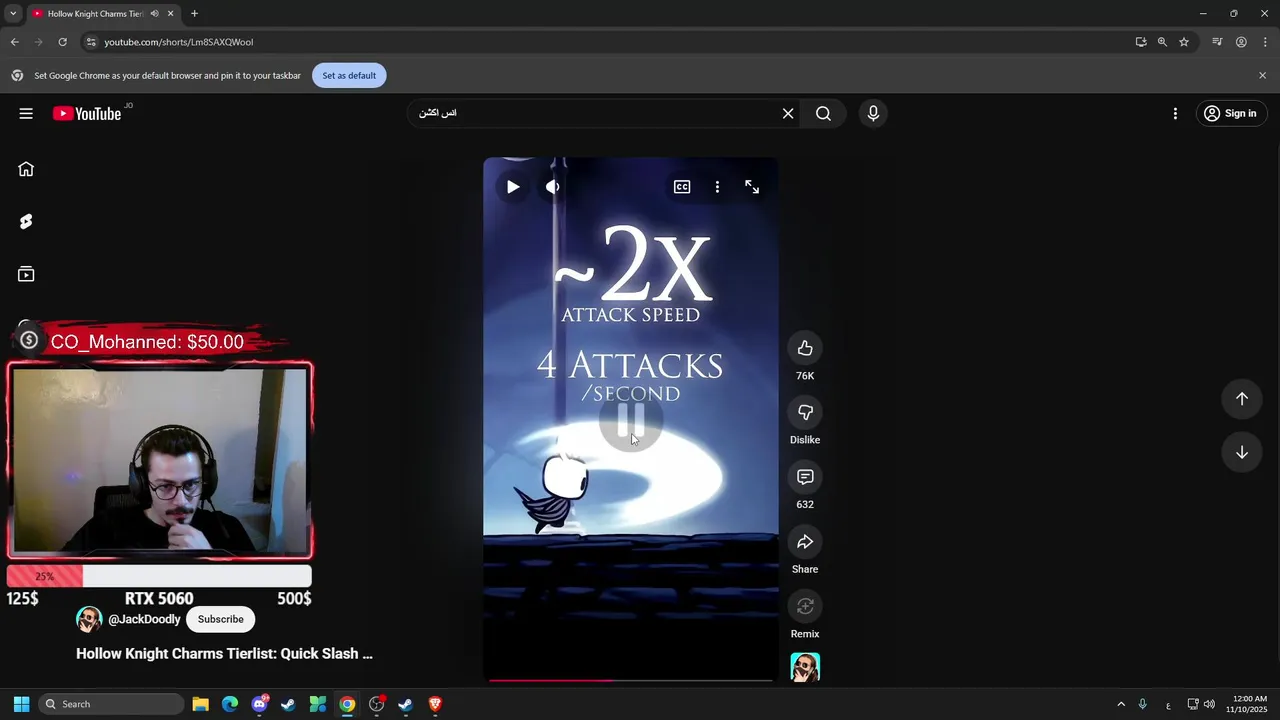Click the YouTube logo
1280x720 pixels.
[x=87, y=113]
